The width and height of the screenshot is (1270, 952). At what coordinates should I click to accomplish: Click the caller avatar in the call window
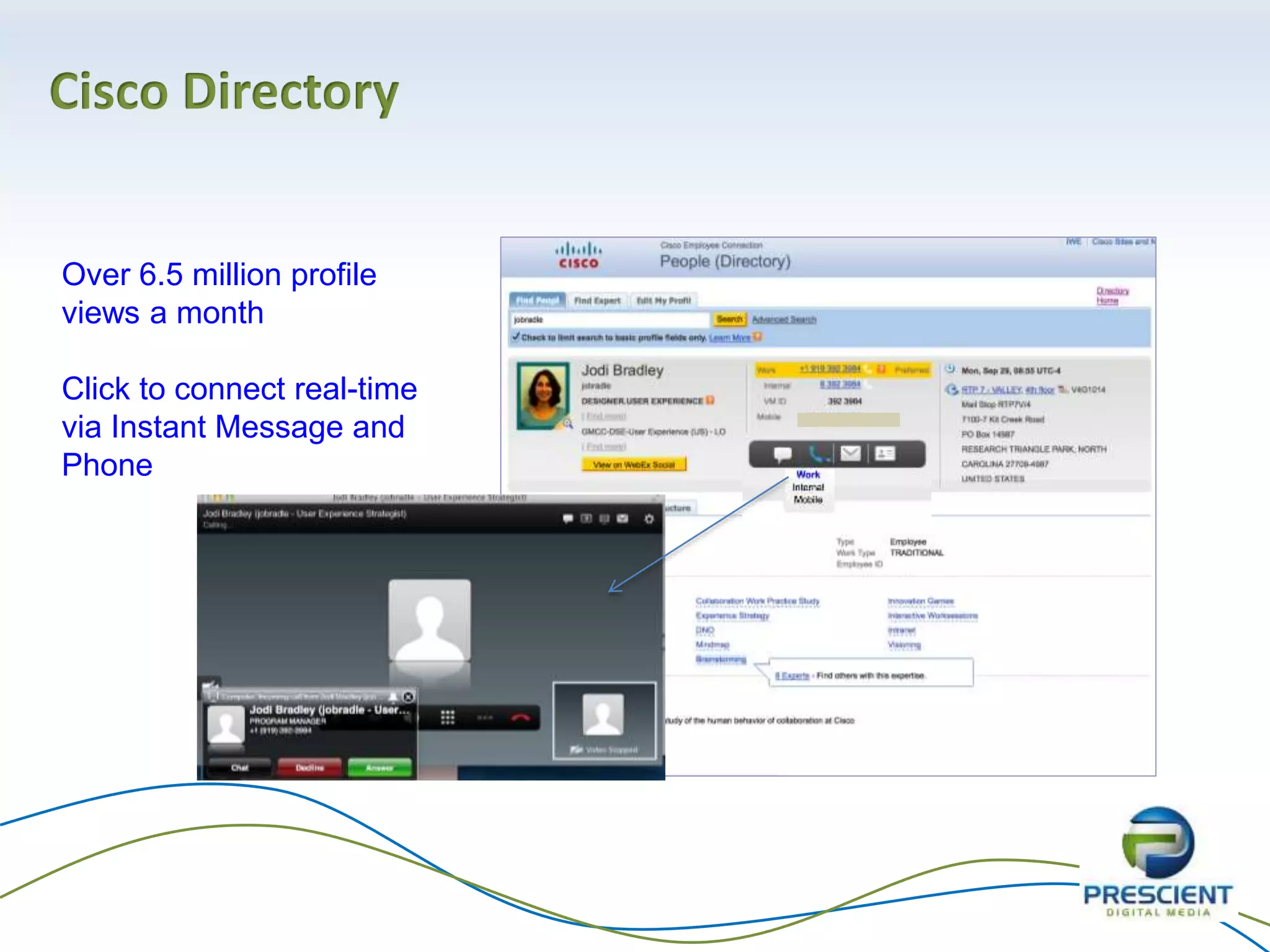[429, 620]
